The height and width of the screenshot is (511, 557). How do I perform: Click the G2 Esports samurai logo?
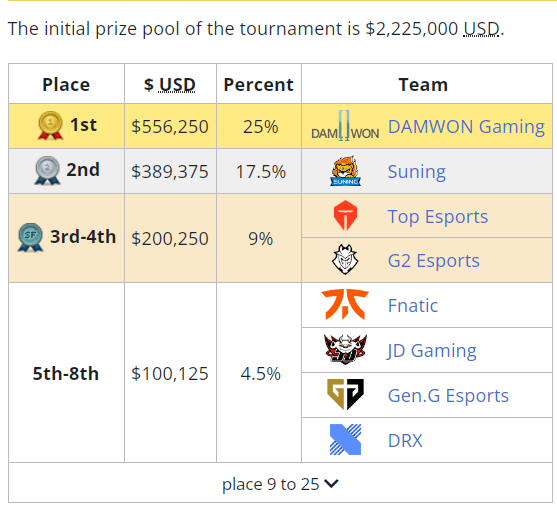pyautogui.click(x=345, y=260)
